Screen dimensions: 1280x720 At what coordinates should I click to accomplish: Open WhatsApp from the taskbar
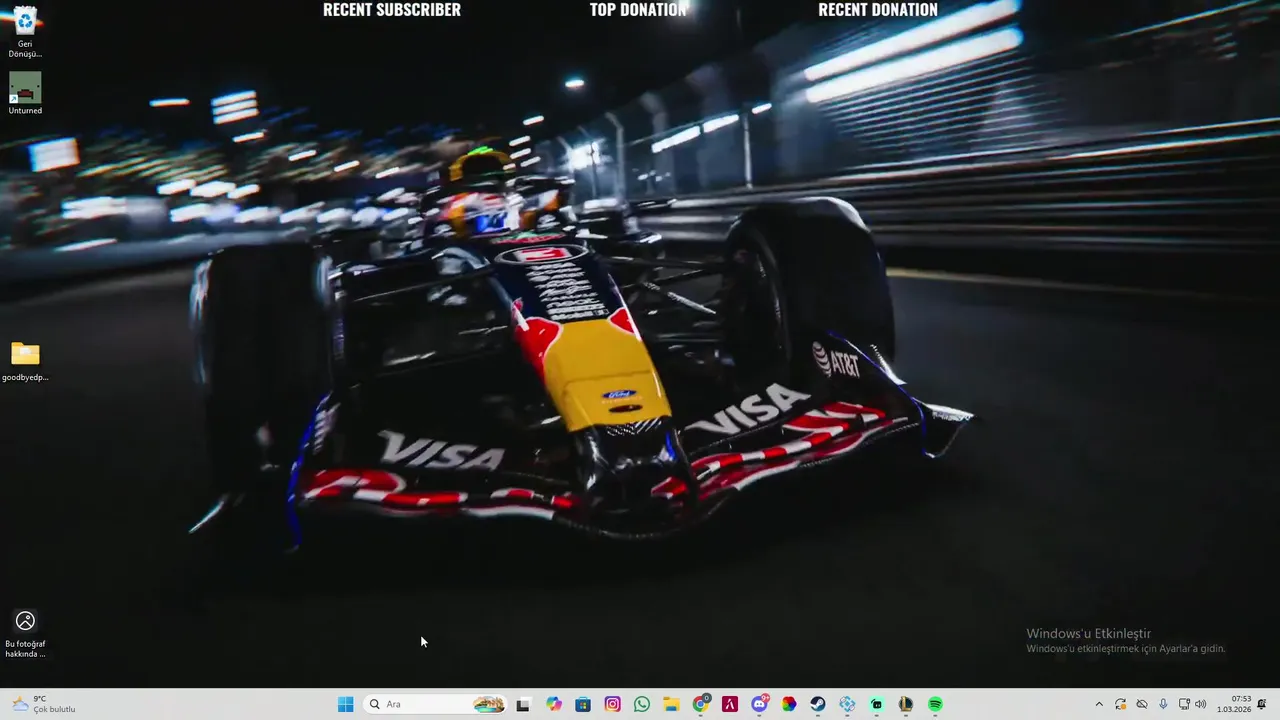point(642,704)
